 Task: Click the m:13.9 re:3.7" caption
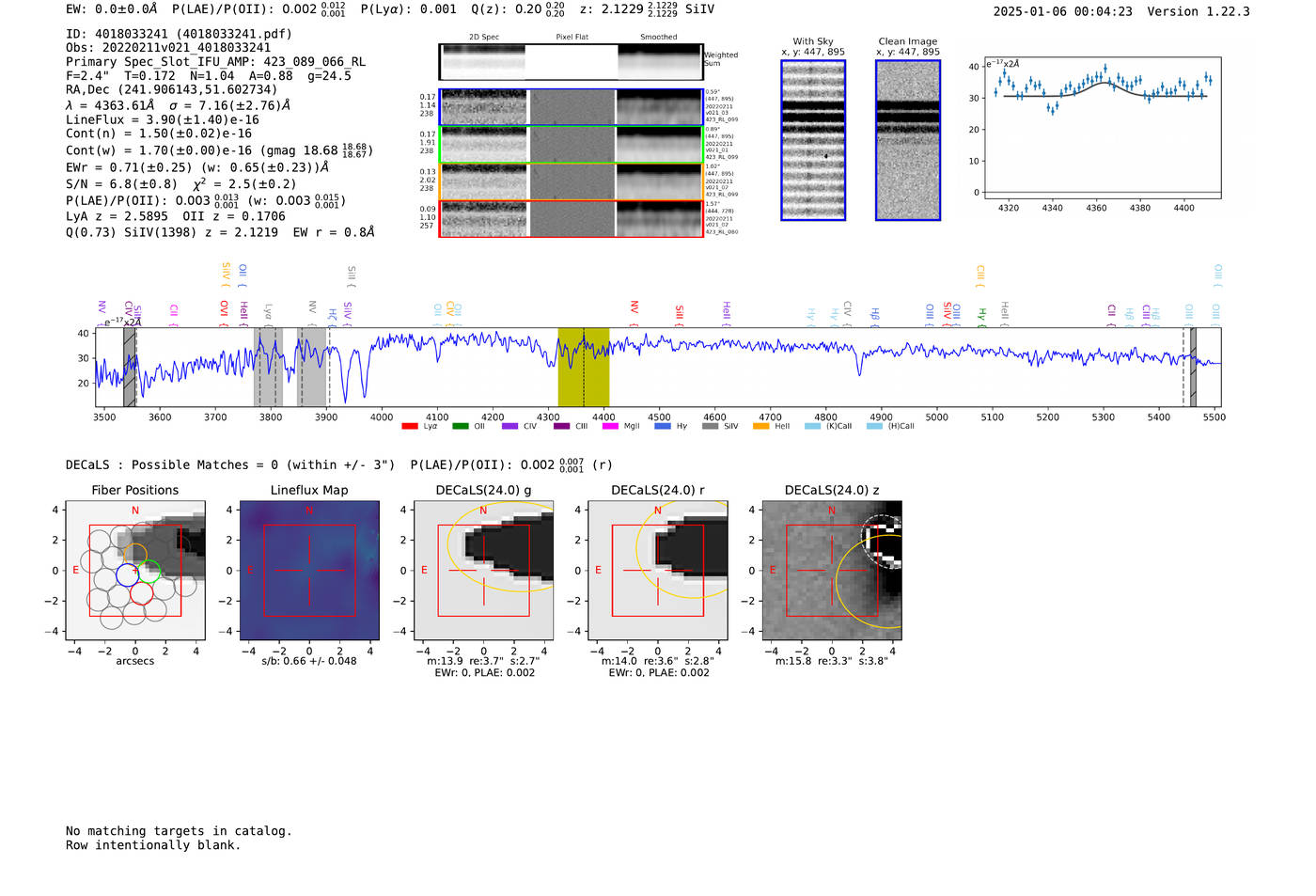point(484,661)
